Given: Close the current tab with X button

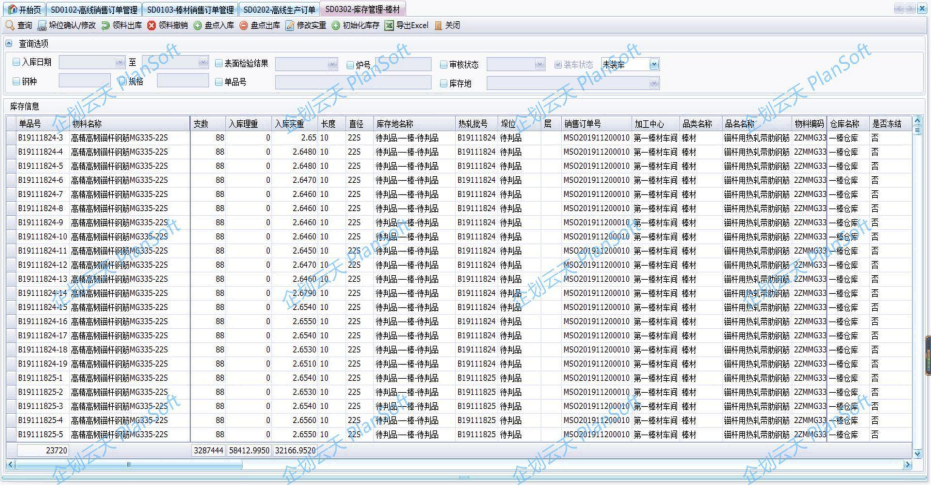Looking at the screenshot, I should [922, 9].
